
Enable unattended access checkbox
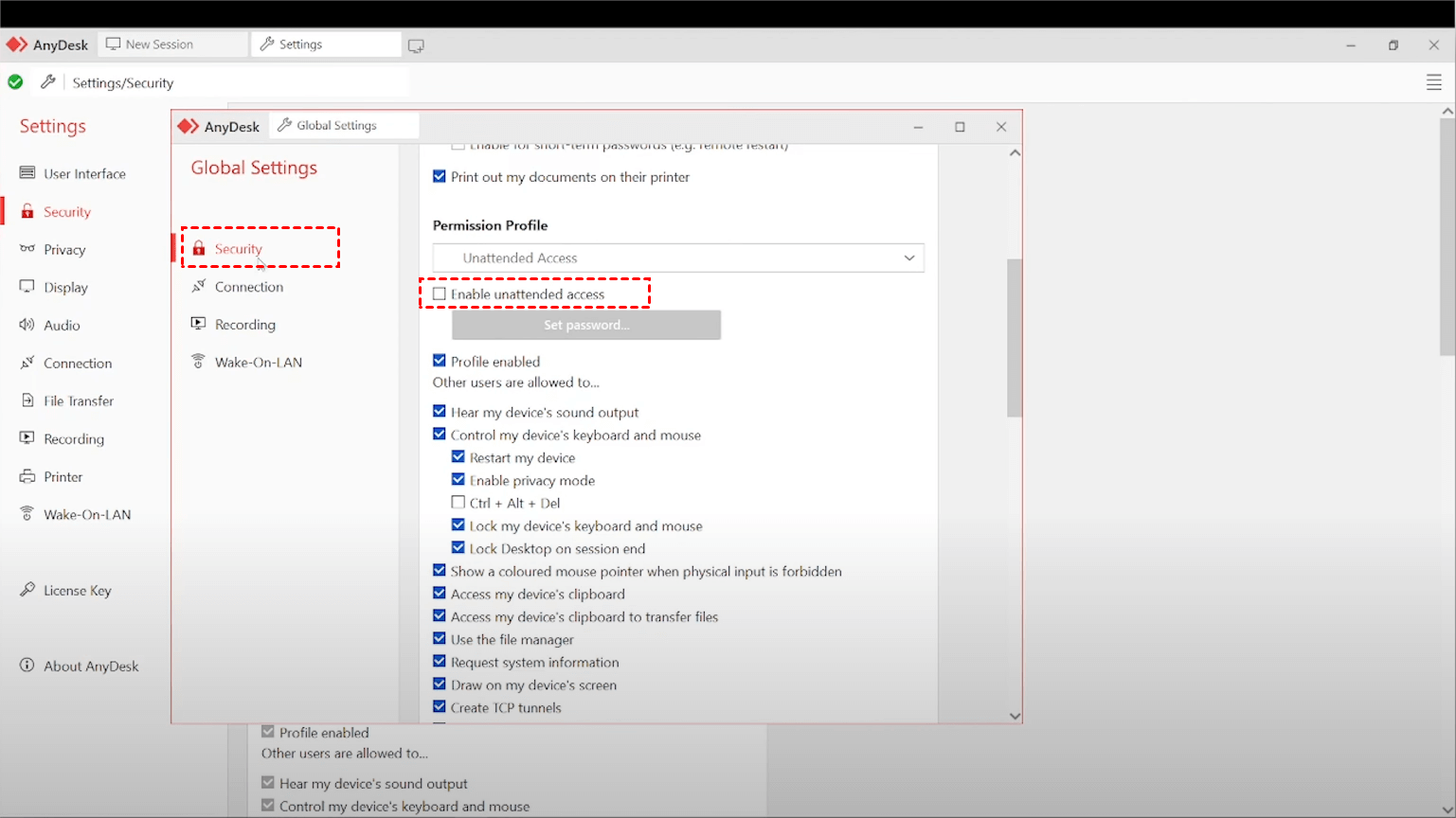440,294
